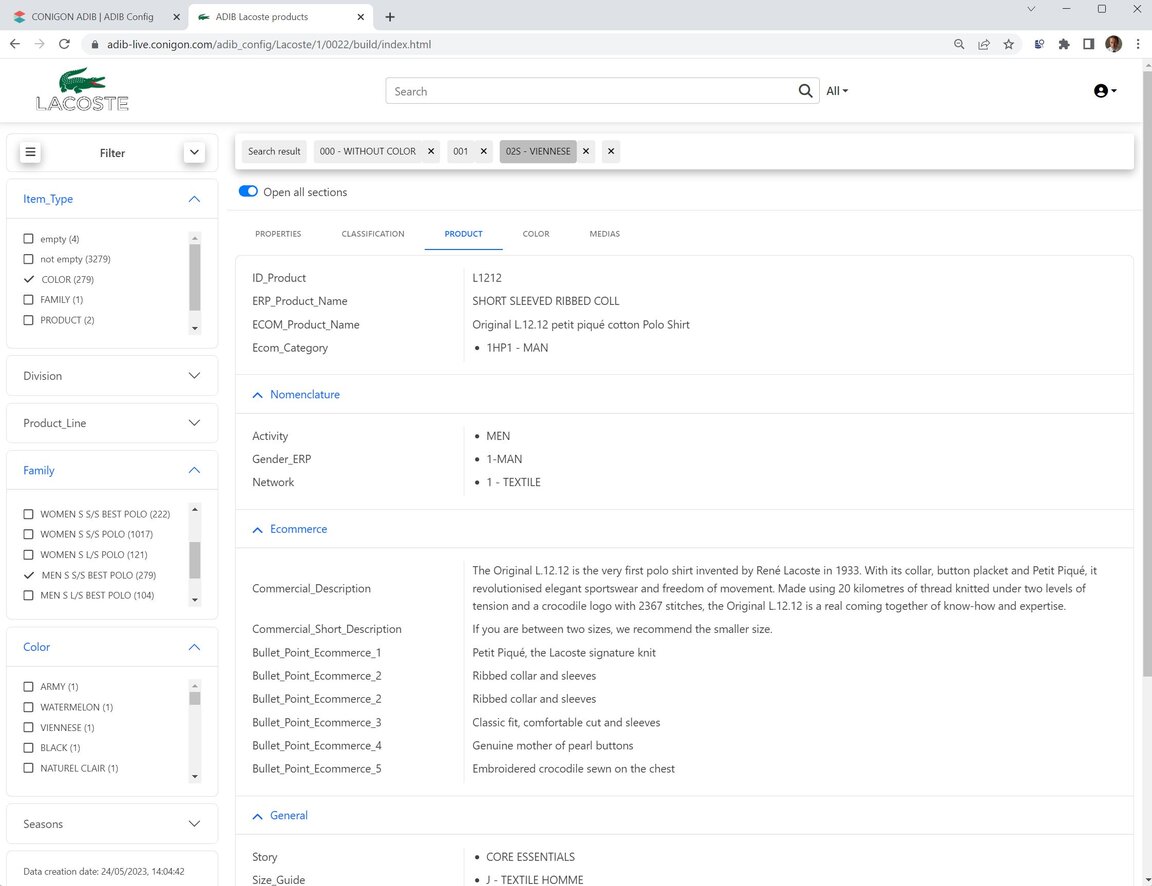The image size is (1152, 886).
Task: Switch to the PROPERTIES tab
Action: pyautogui.click(x=278, y=234)
